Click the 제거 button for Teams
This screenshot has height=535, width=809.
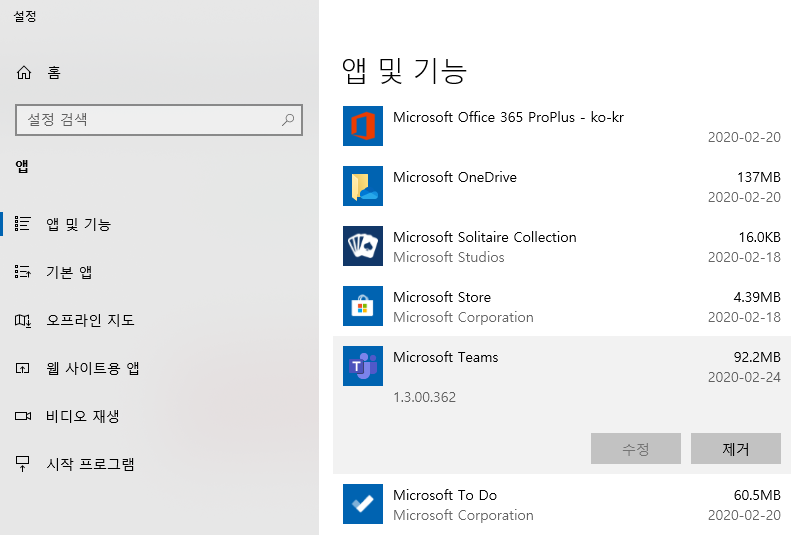pos(736,448)
